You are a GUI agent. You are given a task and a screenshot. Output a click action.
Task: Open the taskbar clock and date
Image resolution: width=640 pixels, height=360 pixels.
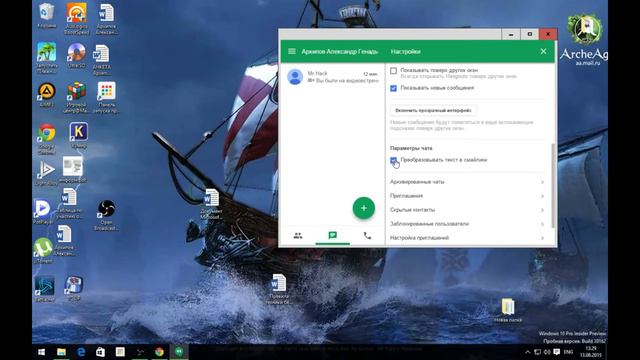point(591,352)
